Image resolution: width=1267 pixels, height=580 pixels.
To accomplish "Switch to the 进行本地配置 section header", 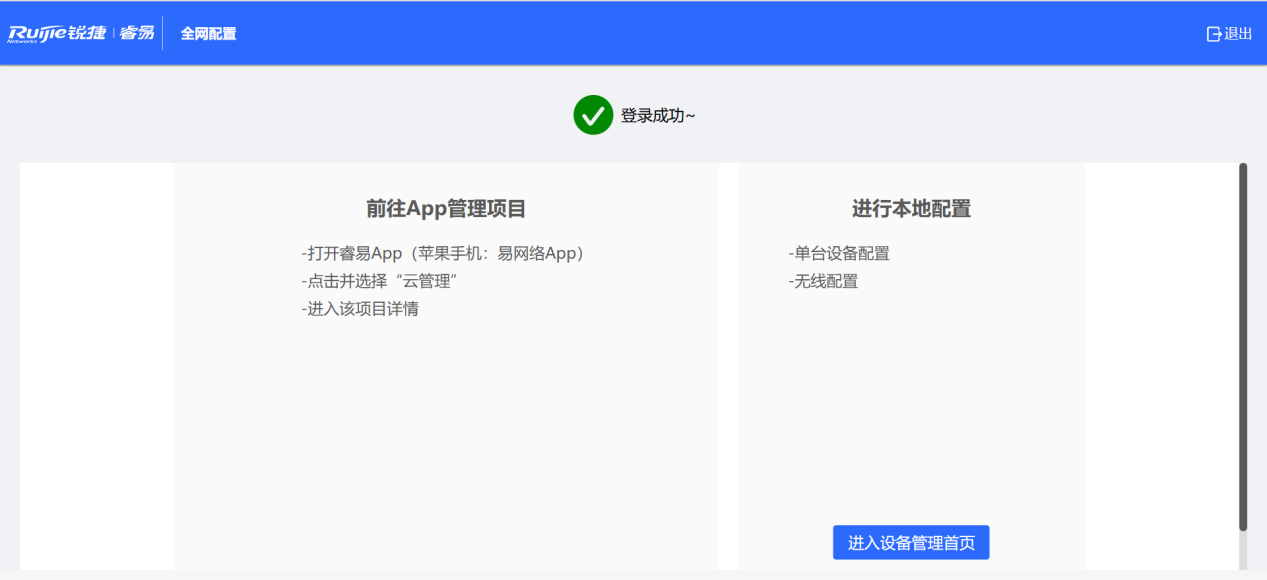I will (x=910, y=208).
